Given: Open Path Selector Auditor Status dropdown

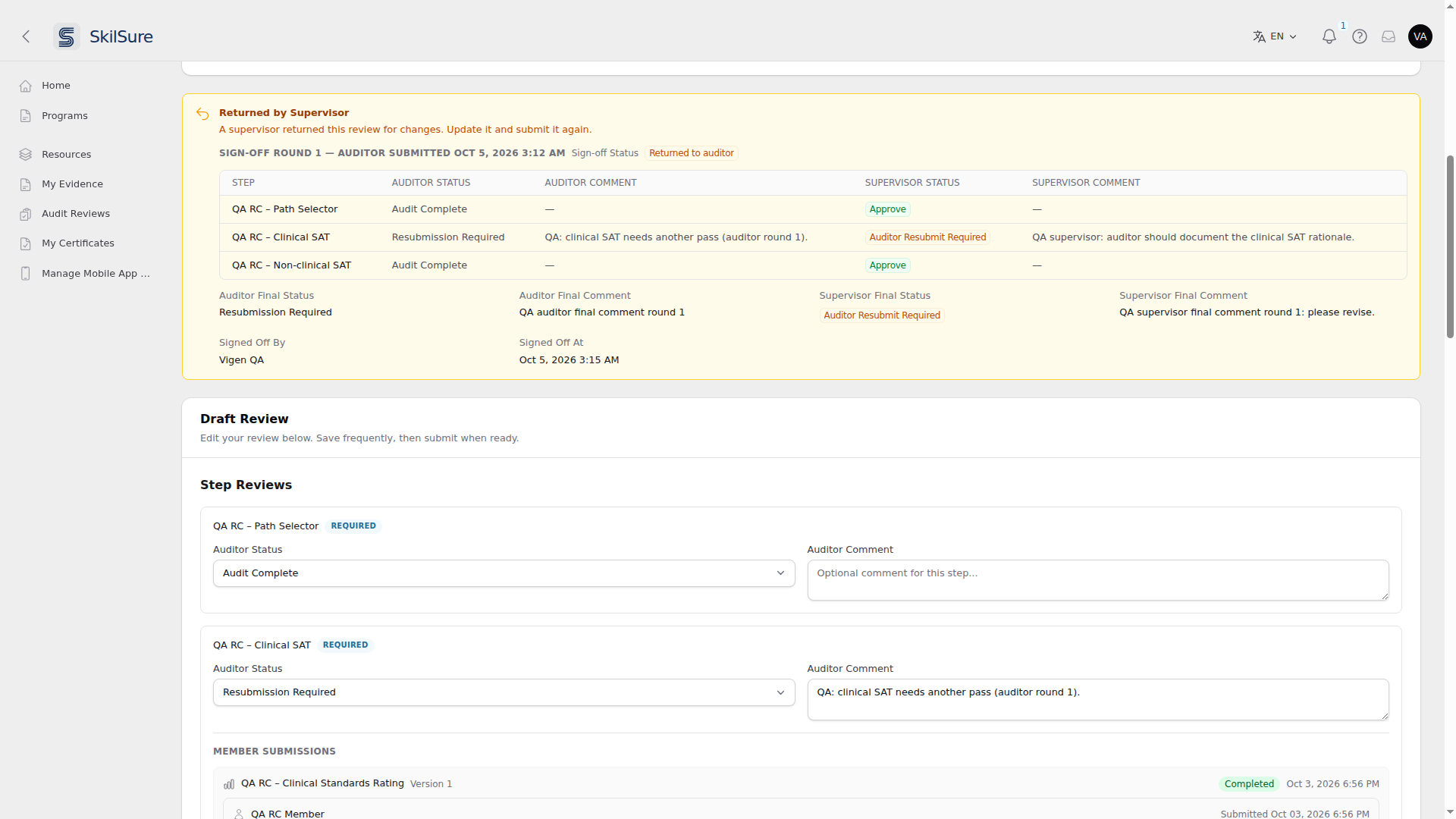Looking at the screenshot, I should (504, 573).
